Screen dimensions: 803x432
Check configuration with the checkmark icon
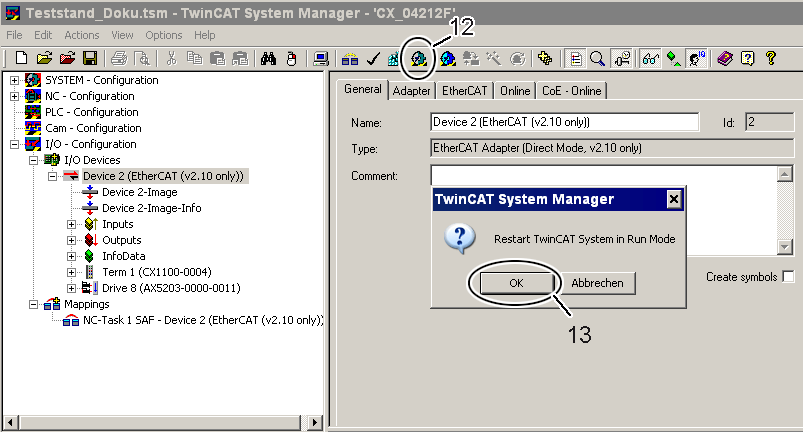373,59
